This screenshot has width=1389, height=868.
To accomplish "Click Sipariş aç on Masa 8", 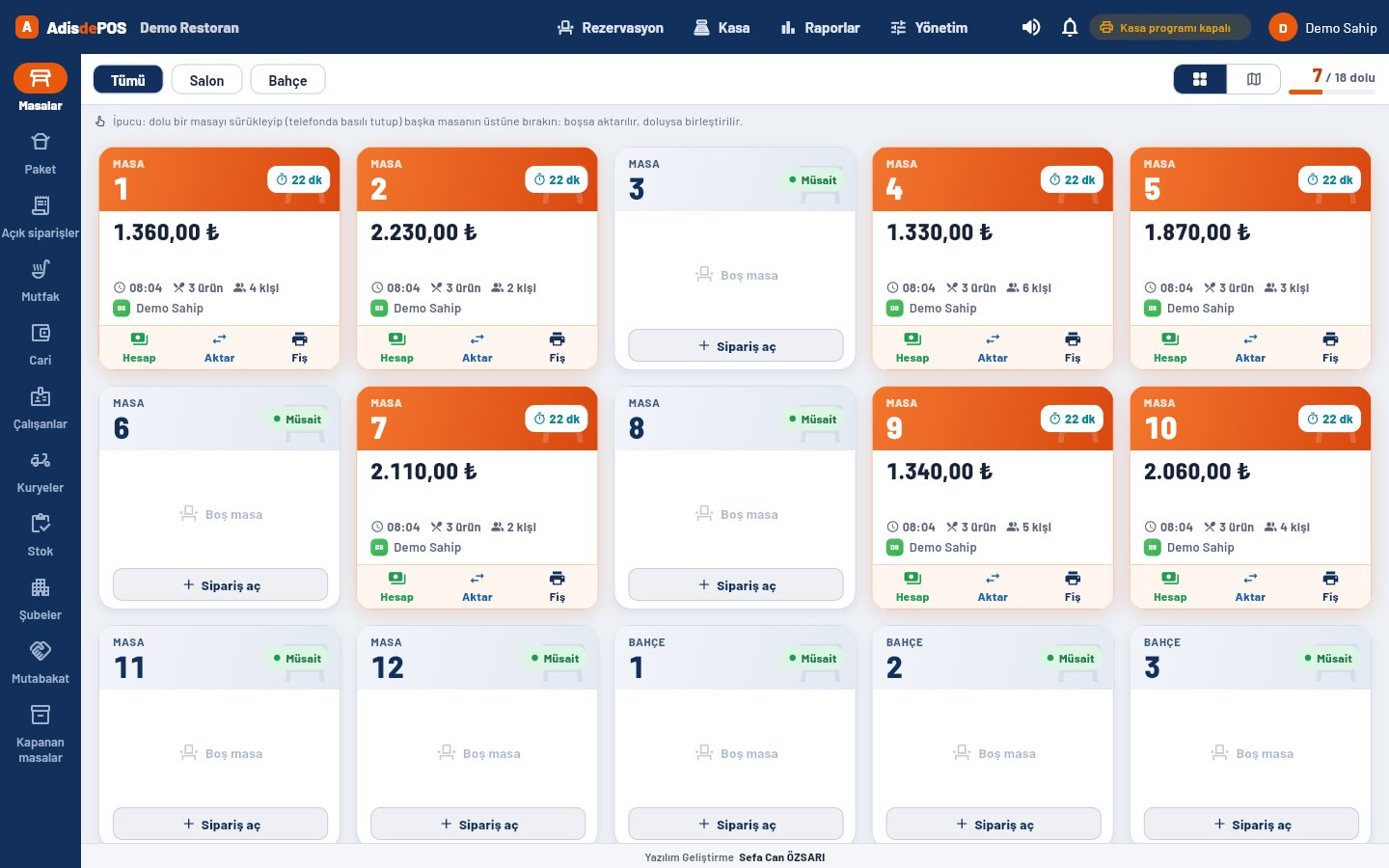I will pos(736,584).
